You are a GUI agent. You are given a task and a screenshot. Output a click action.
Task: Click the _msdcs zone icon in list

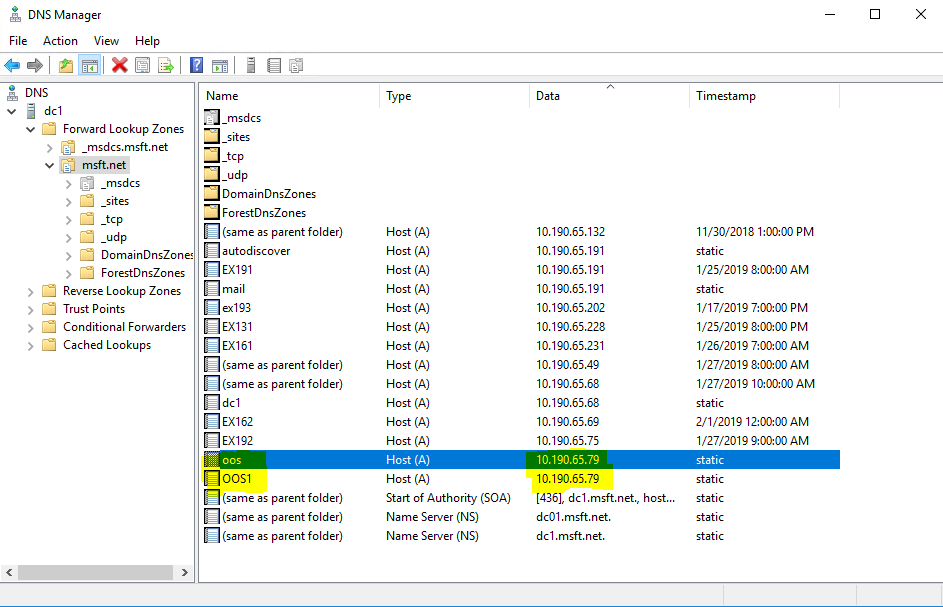point(211,118)
